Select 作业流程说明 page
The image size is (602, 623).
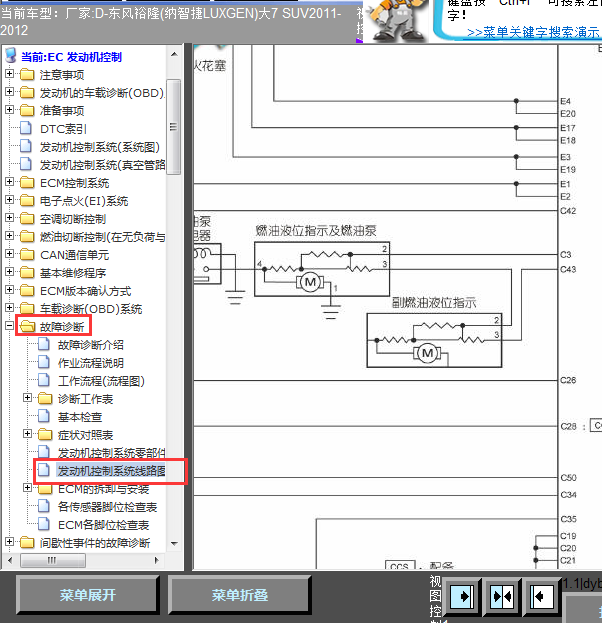[91, 363]
